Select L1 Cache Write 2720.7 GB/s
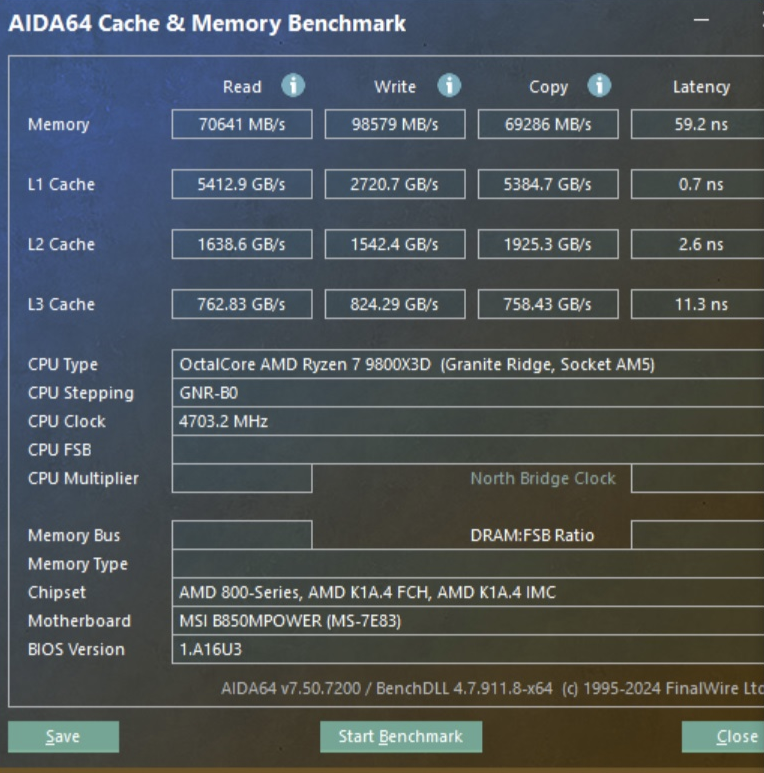The width and height of the screenshot is (764, 773). (x=395, y=184)
